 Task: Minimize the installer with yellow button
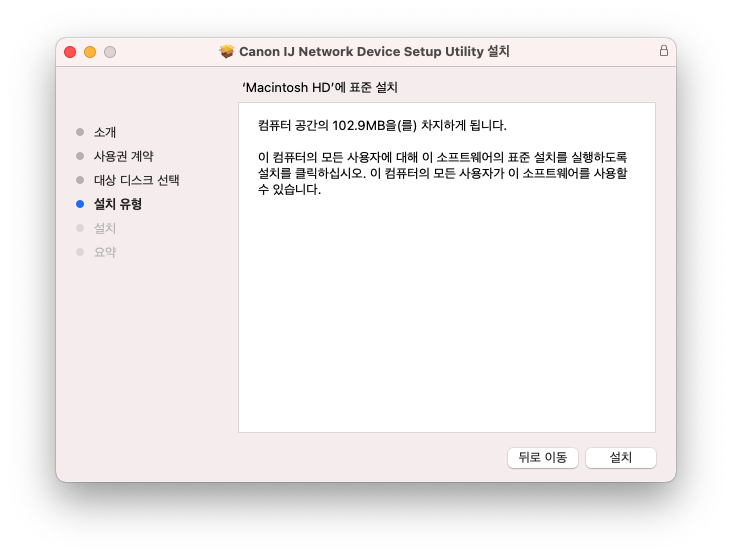pyautogui.click(x=90, y=52)
